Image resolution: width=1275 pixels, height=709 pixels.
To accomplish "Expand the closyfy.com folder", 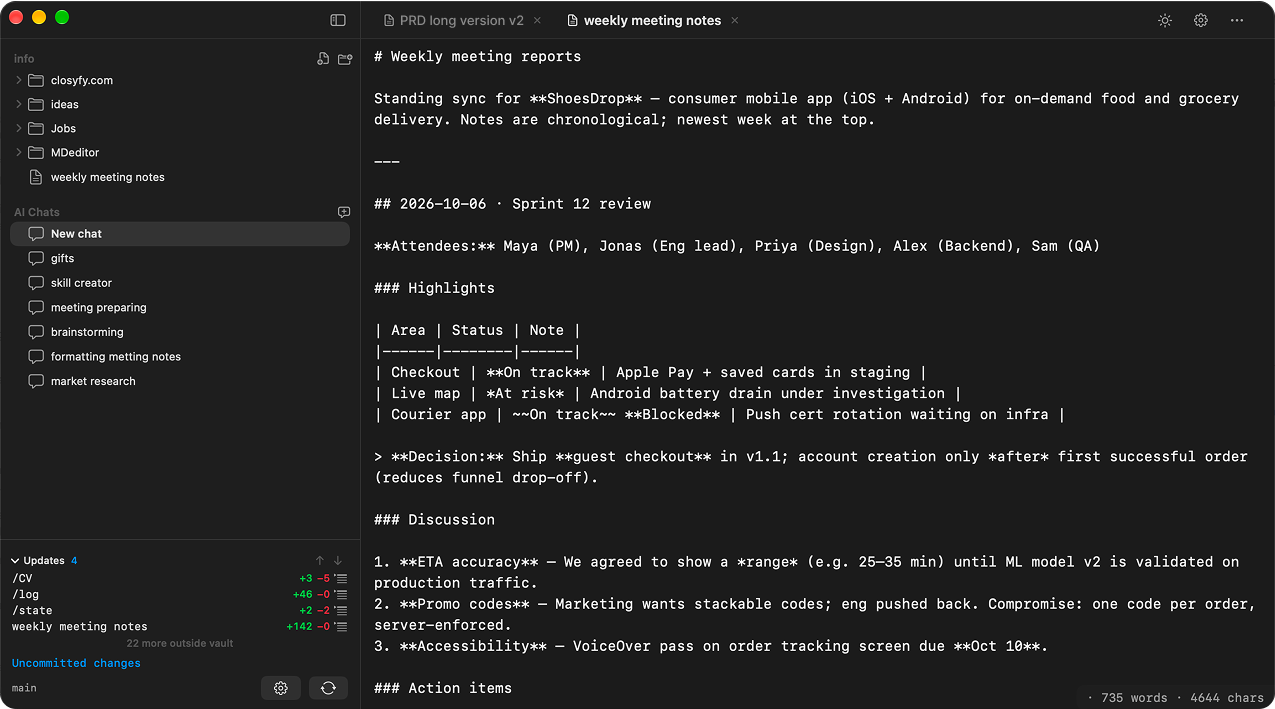I will [x=19, y=80].
